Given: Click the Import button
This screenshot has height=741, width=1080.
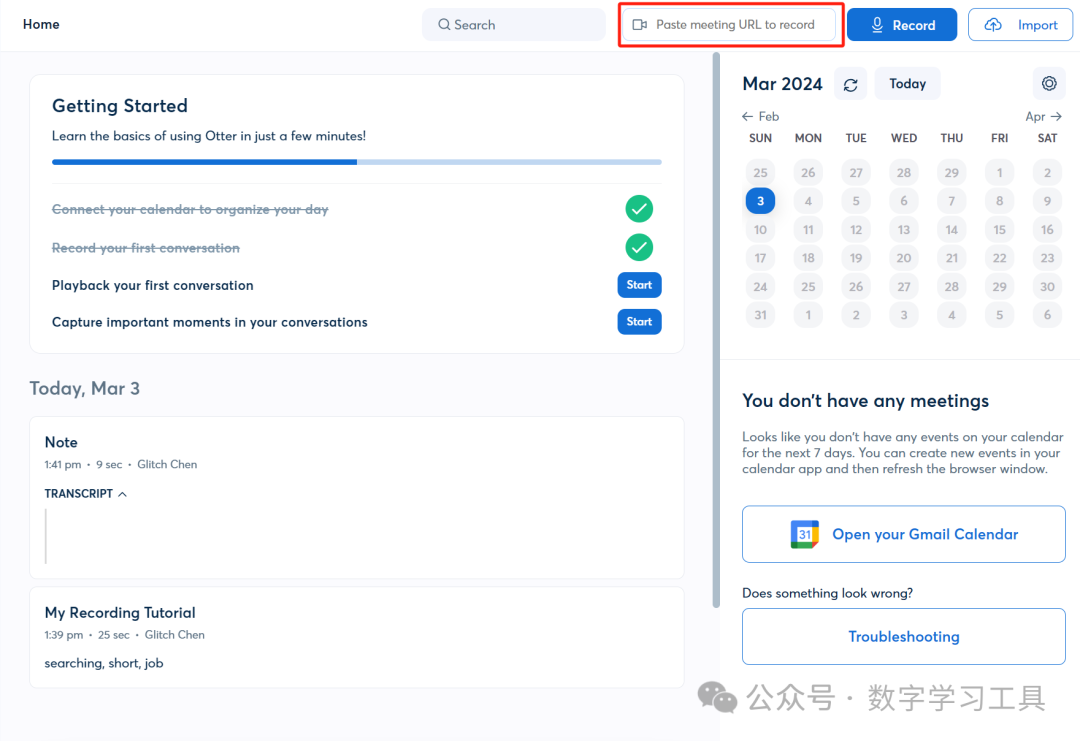Looking at the screenshot, I should (1020, 25).
